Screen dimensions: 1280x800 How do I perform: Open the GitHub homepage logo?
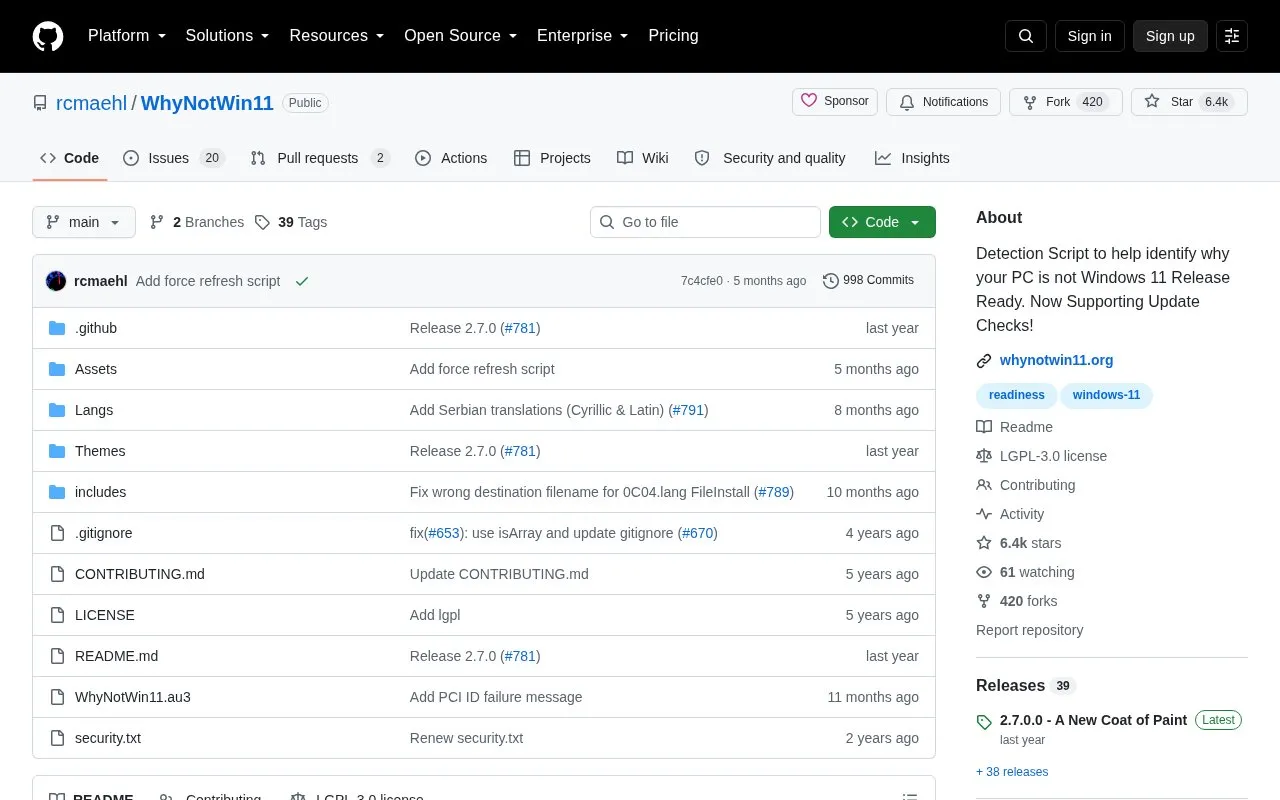coord(48,36)
